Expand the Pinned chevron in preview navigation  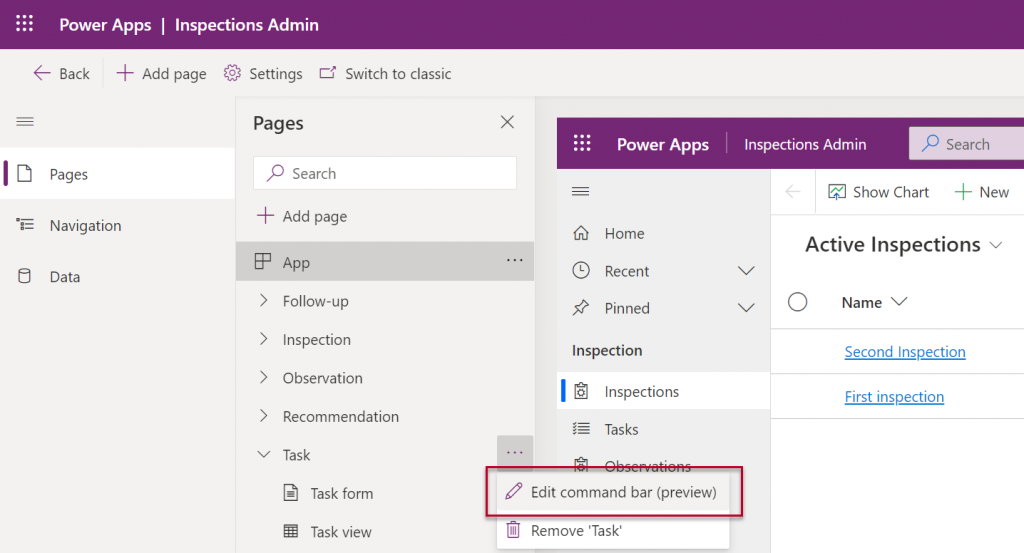pyautogui.click(x=746, y=308)
